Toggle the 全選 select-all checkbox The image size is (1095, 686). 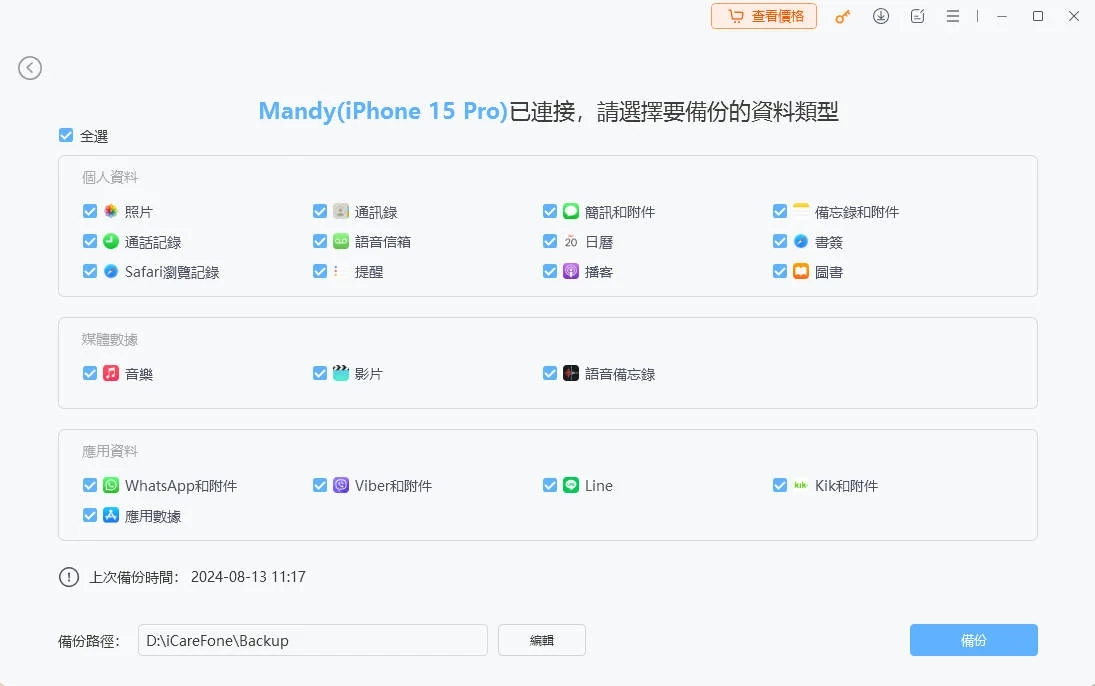pos(66,135)
